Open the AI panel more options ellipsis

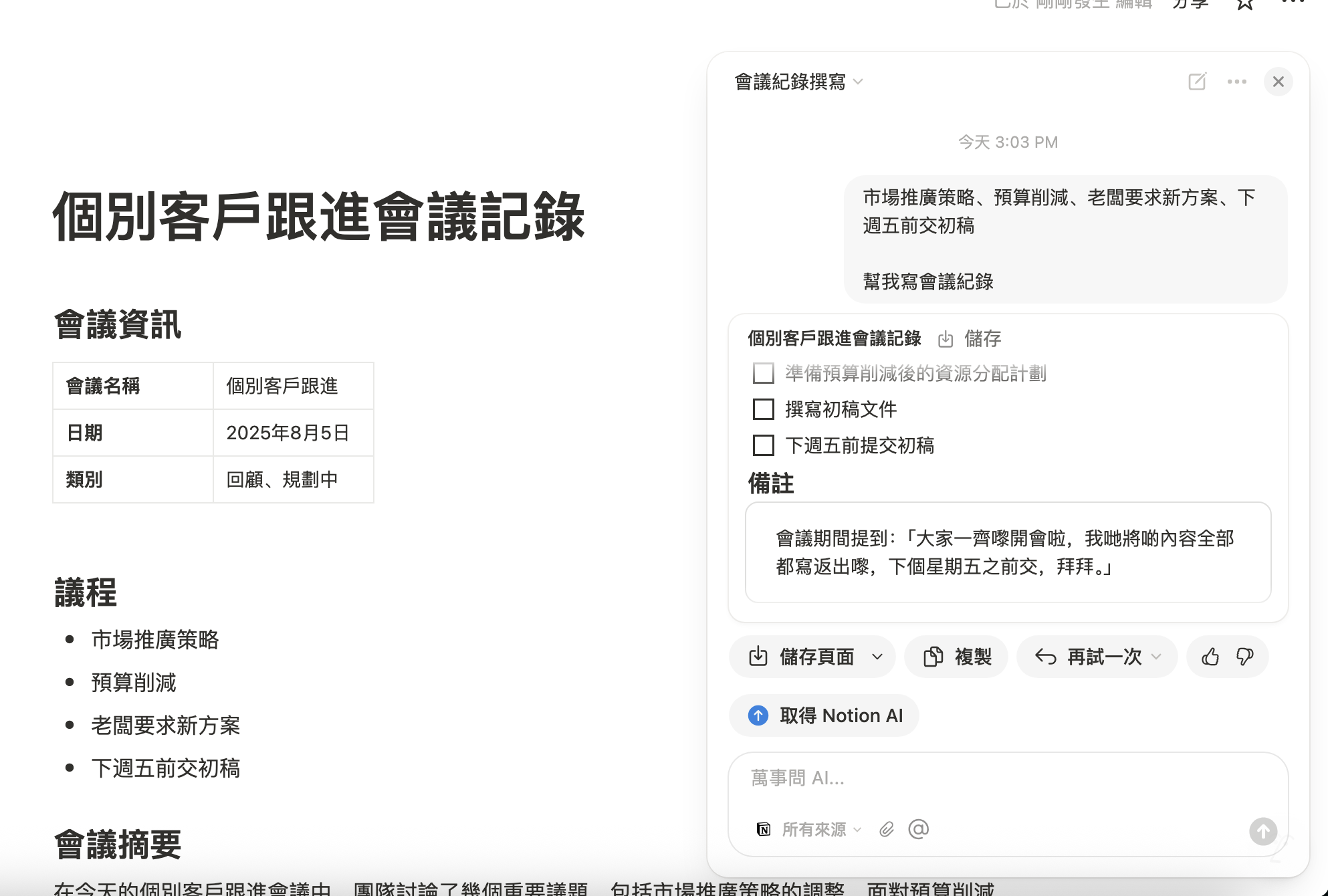tap(1236, 82)
